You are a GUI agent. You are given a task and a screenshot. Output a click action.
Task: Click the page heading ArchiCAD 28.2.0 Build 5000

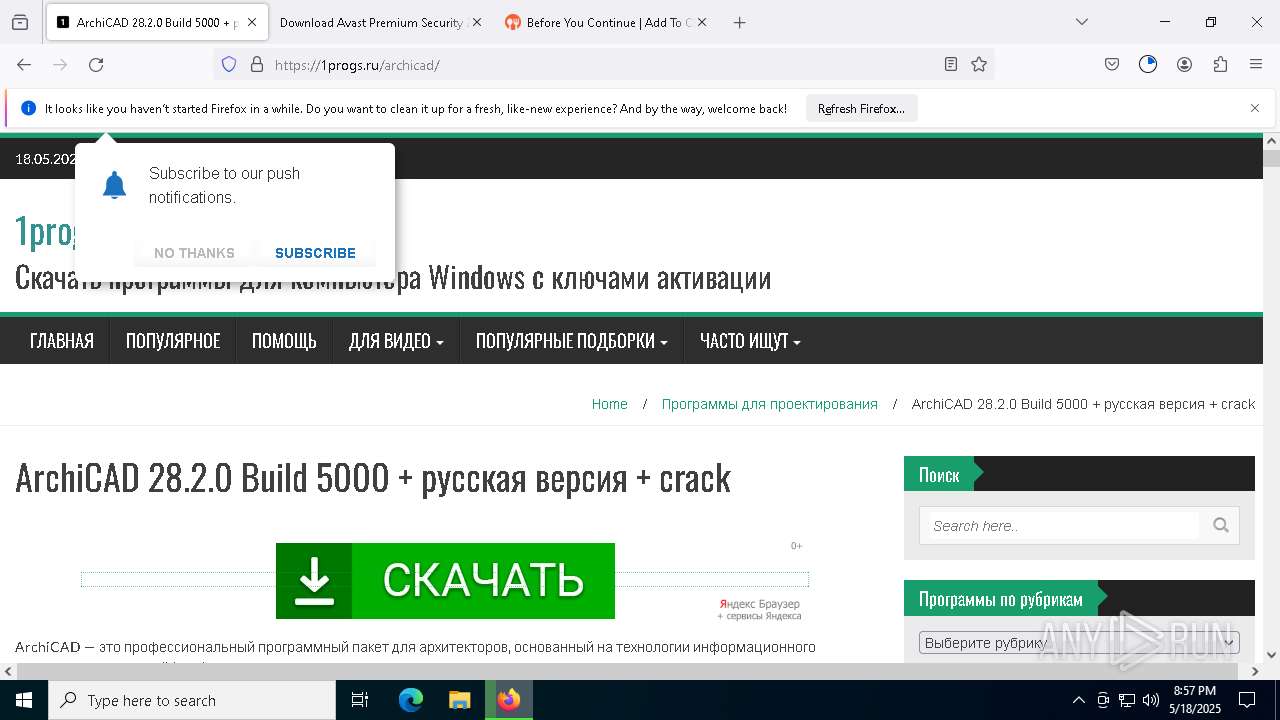pyautogui.click(x=373, y=478)
